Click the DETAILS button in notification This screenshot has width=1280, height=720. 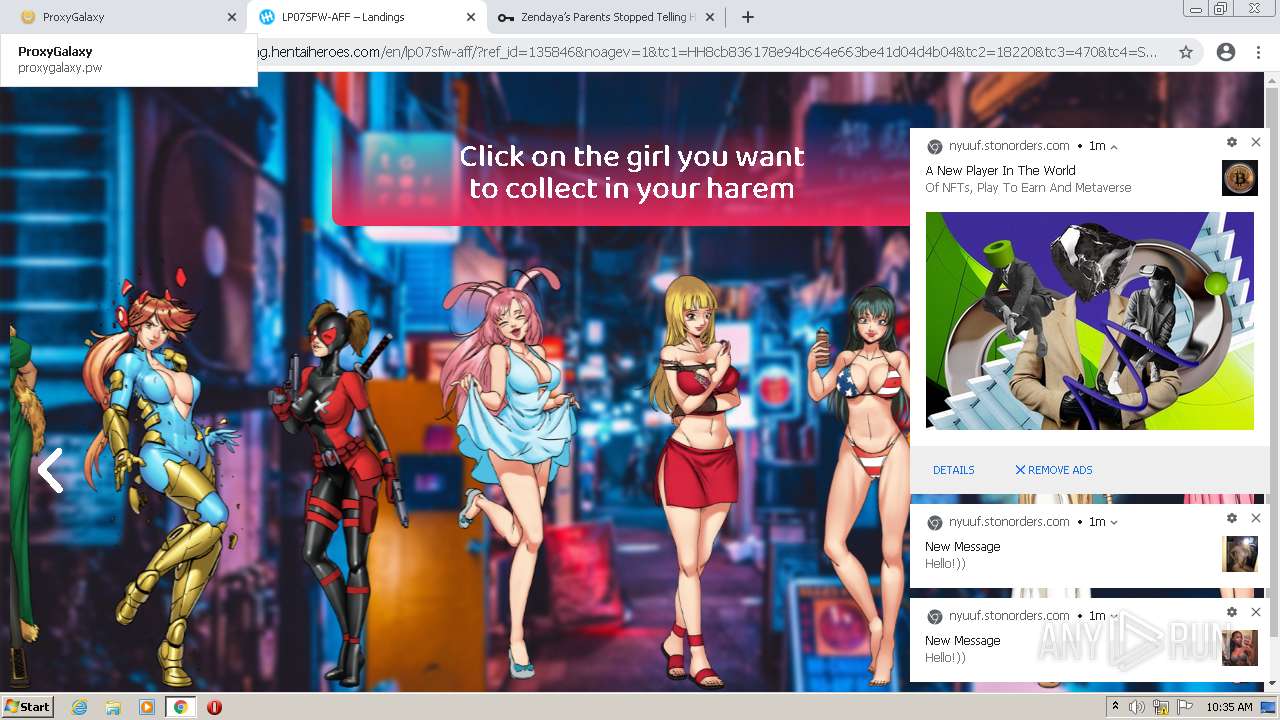[953, 470]
